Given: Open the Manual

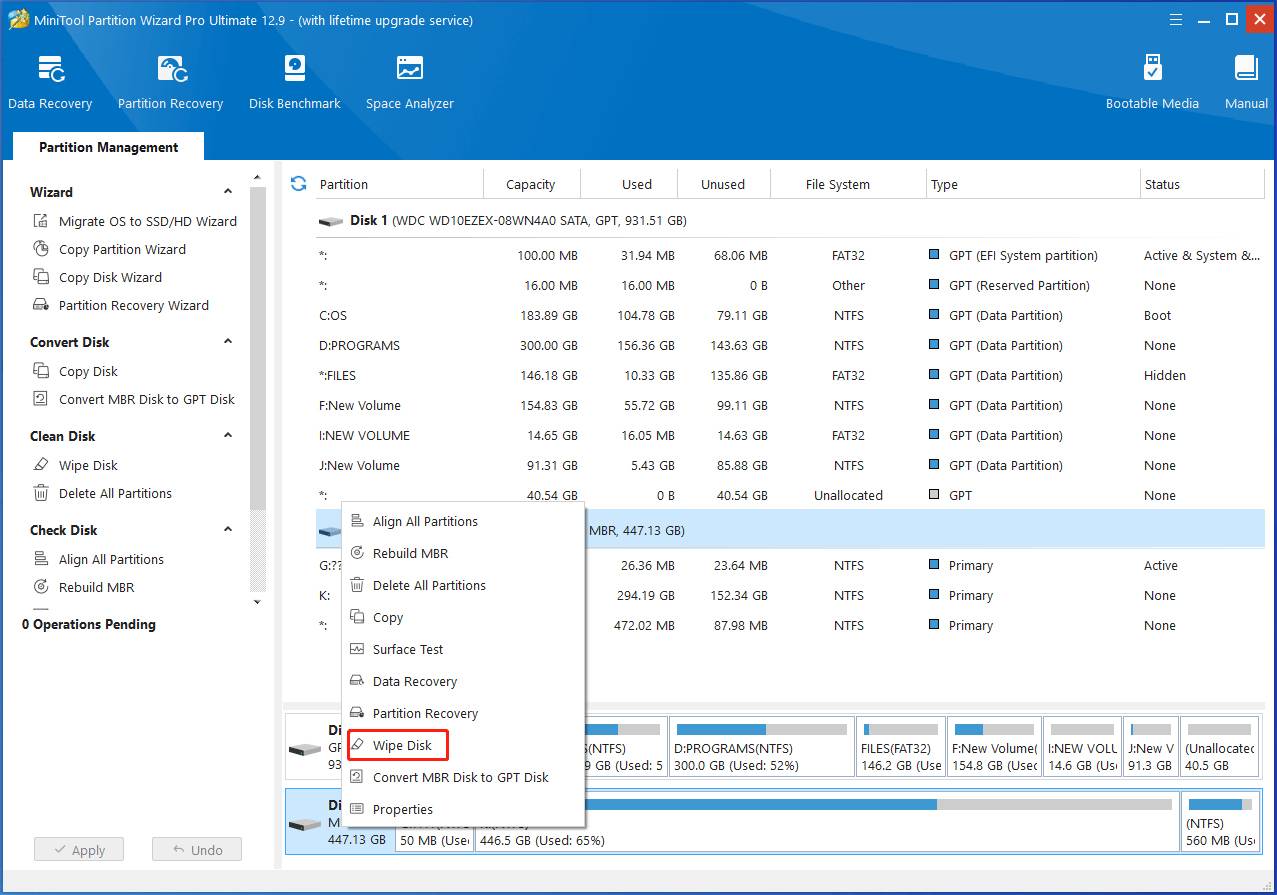Looking at the screenshot, I should [x=1246, y=83].
